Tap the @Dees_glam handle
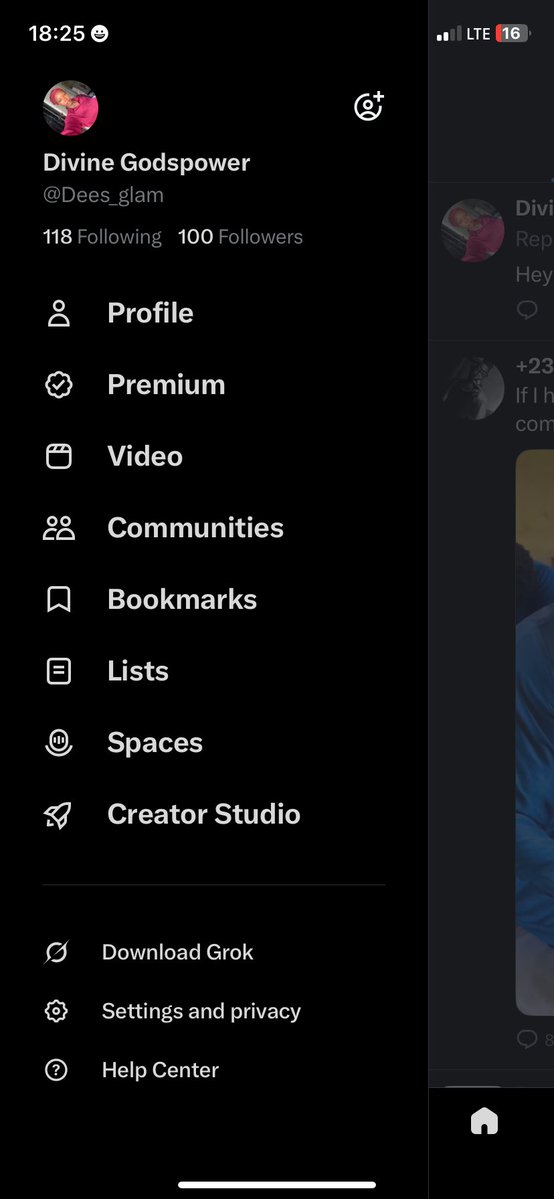554x1199 pixels. point(103,195)
